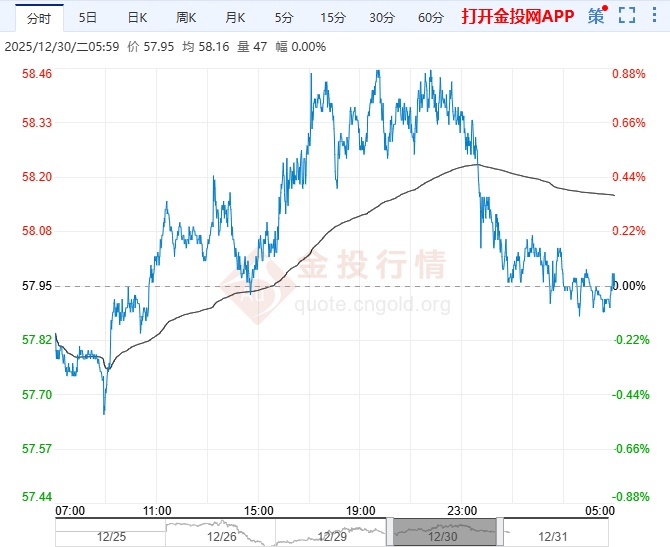Screen dimensions: 670x547
Task: Click the 19:00 time axis label
Action: tap(360, 511)
